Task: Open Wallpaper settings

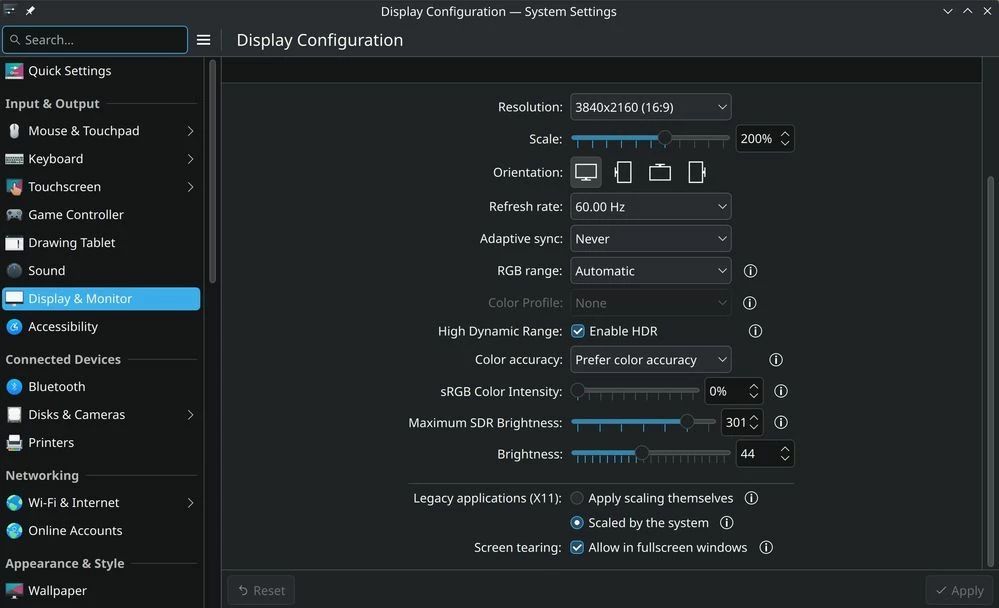Action: tap(101, 591)
